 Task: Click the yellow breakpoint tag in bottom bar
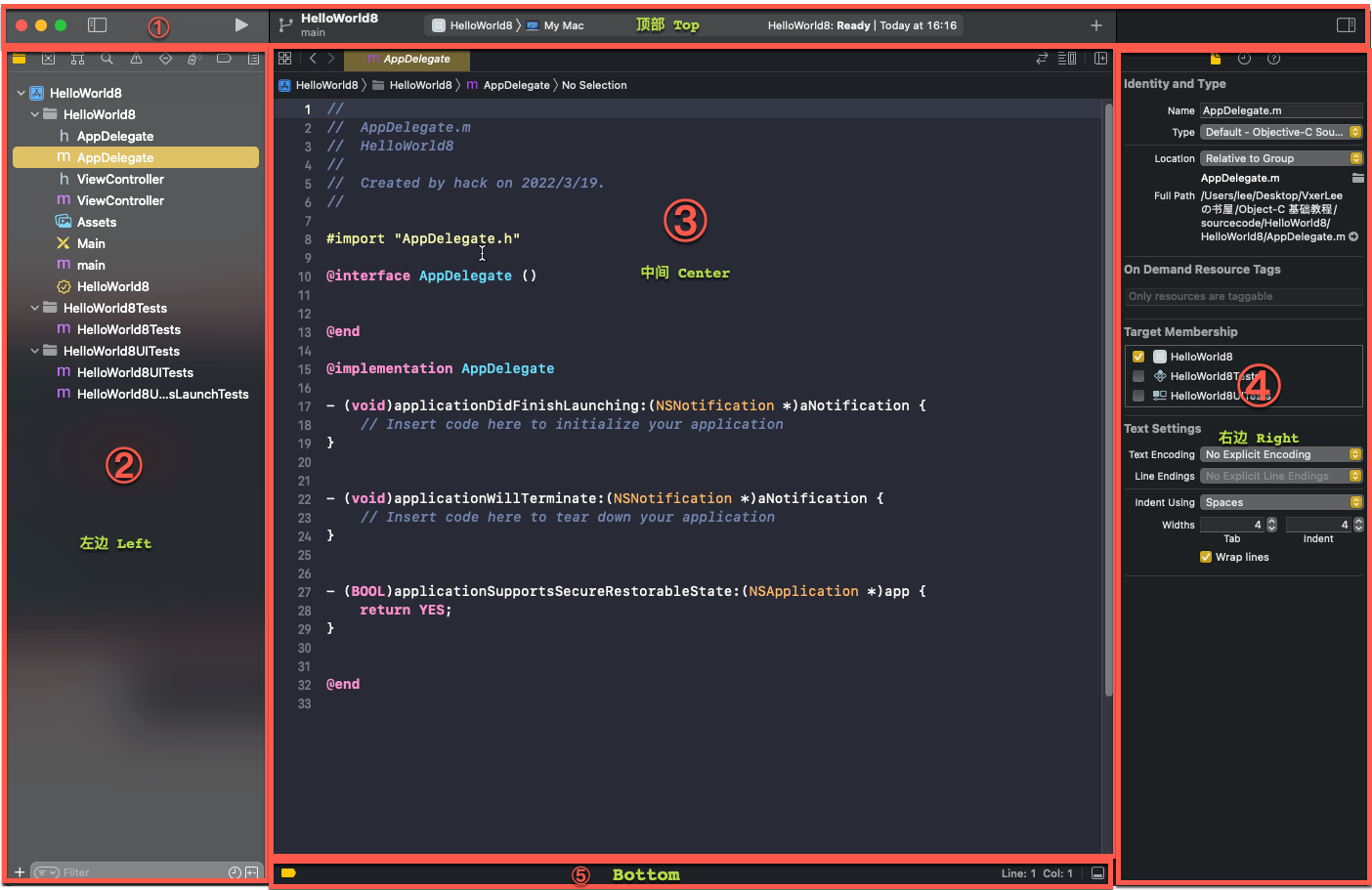tap(288, 873)
